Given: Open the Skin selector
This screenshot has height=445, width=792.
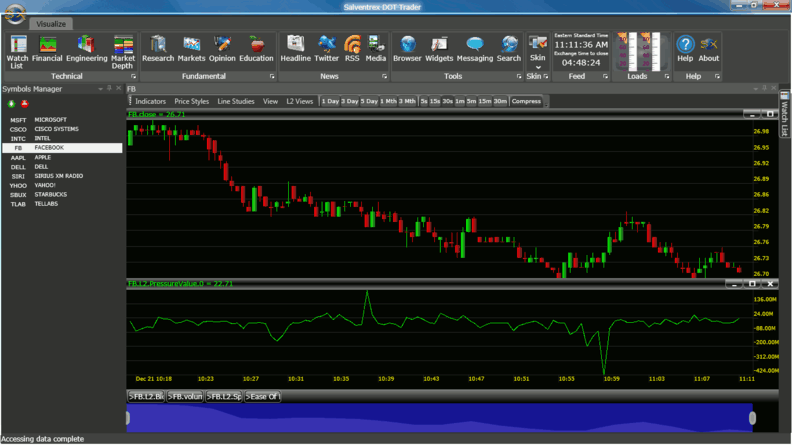Looking at the screenshot, I should 537,52.
